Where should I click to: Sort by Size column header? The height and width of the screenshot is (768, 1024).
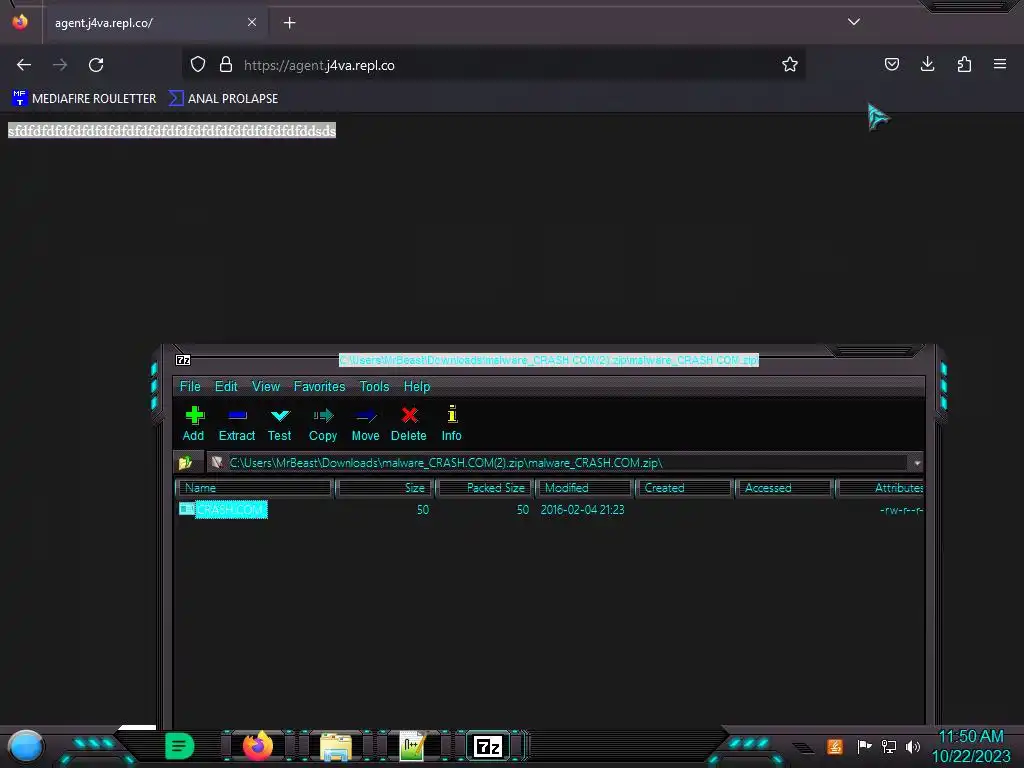coord(384,488)
